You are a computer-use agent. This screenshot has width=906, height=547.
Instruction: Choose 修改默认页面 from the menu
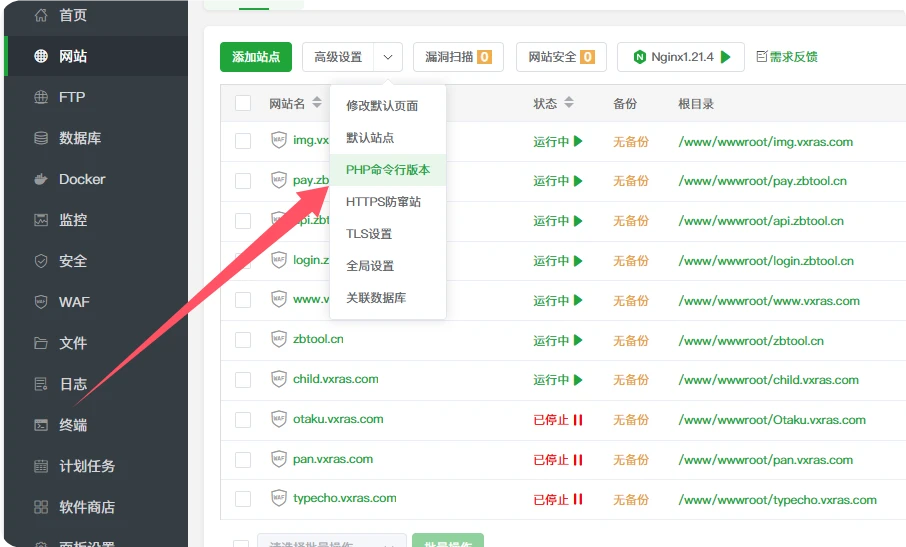coord(388,106)
